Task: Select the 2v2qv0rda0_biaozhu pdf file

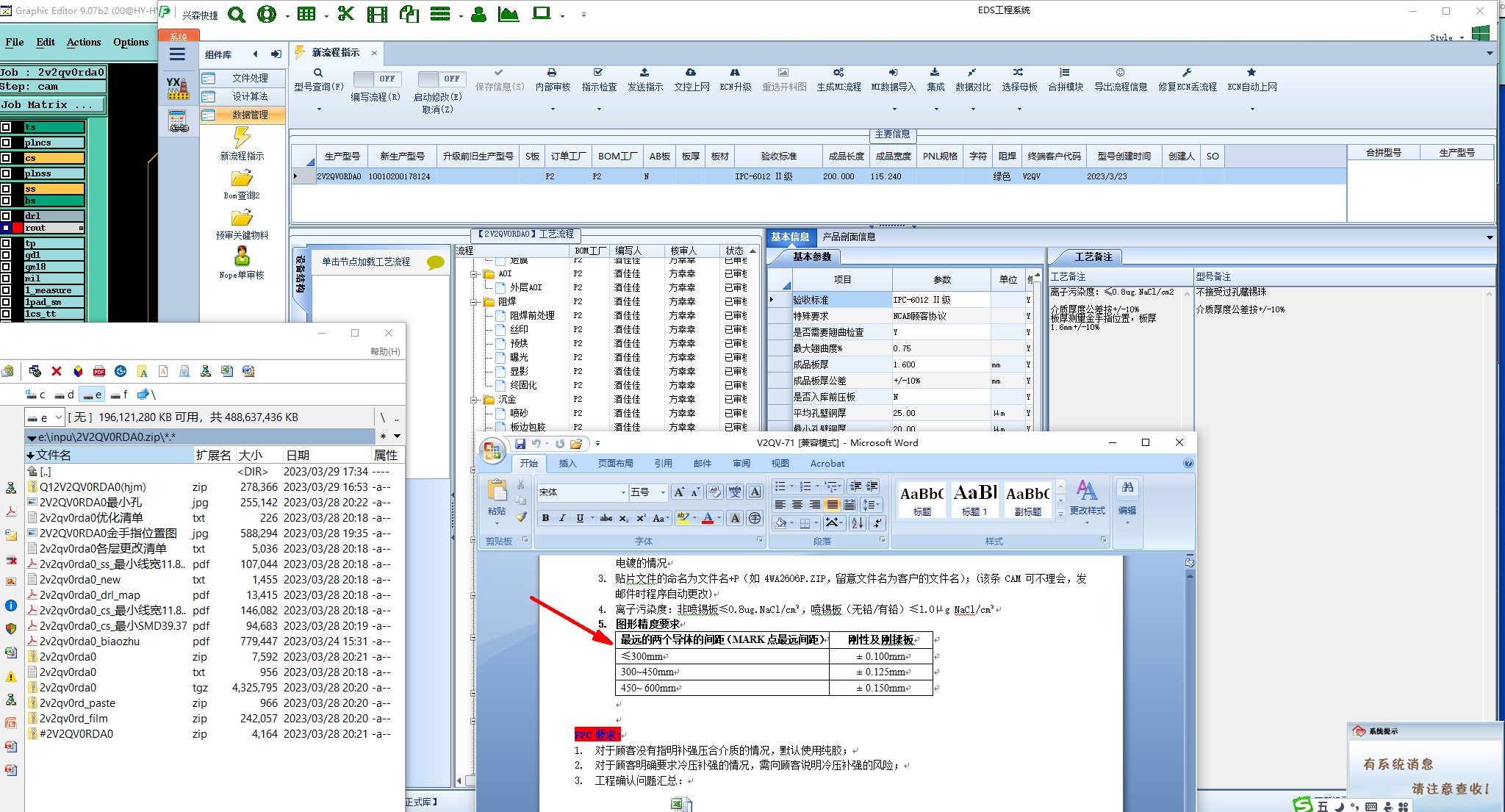Action: tap(90, 642)
